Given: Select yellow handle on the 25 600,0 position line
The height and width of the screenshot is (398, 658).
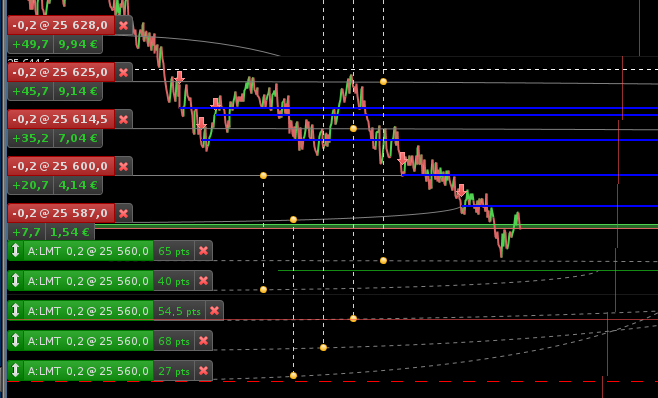Looking at the screenshot, I should click(263, 175).
